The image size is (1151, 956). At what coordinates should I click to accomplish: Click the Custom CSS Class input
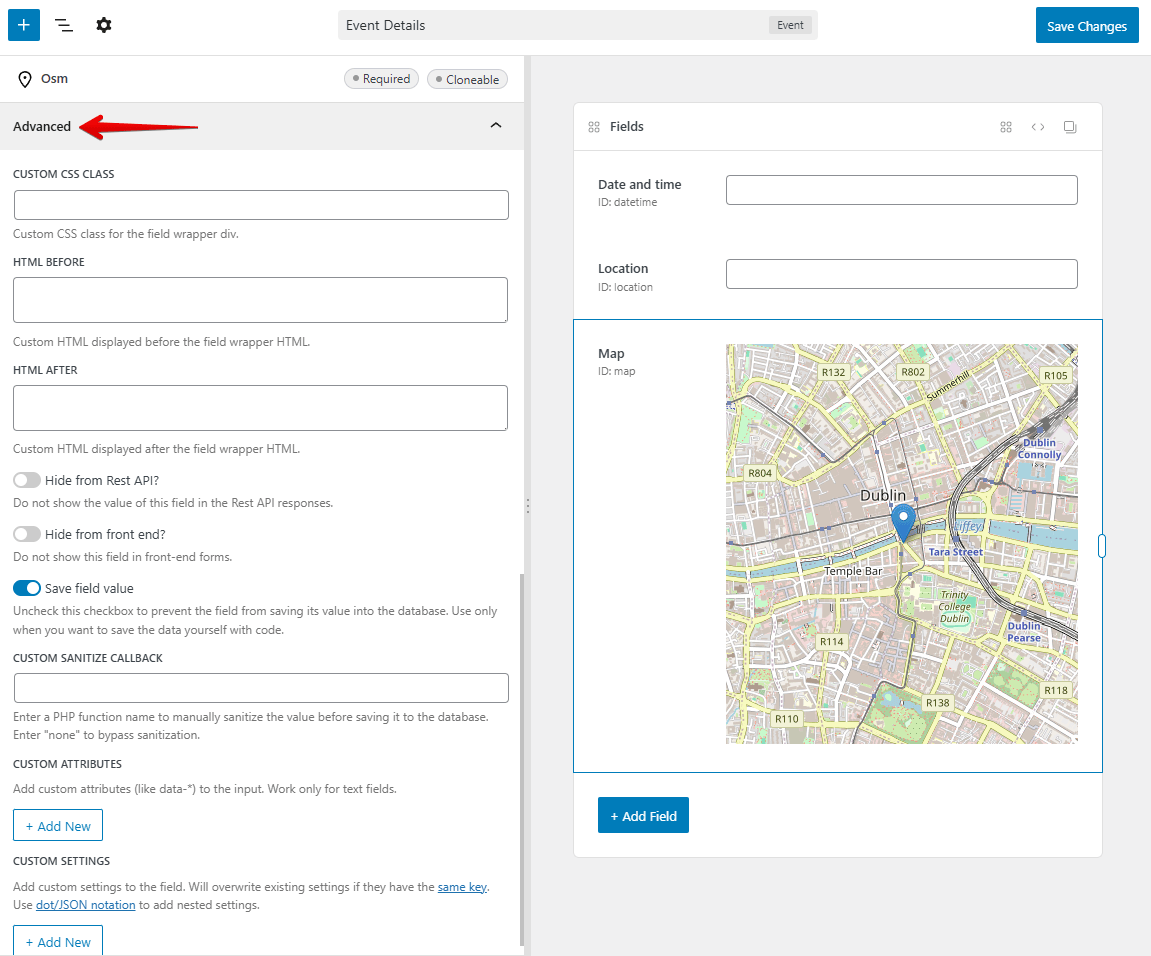[x=261, y=205]
